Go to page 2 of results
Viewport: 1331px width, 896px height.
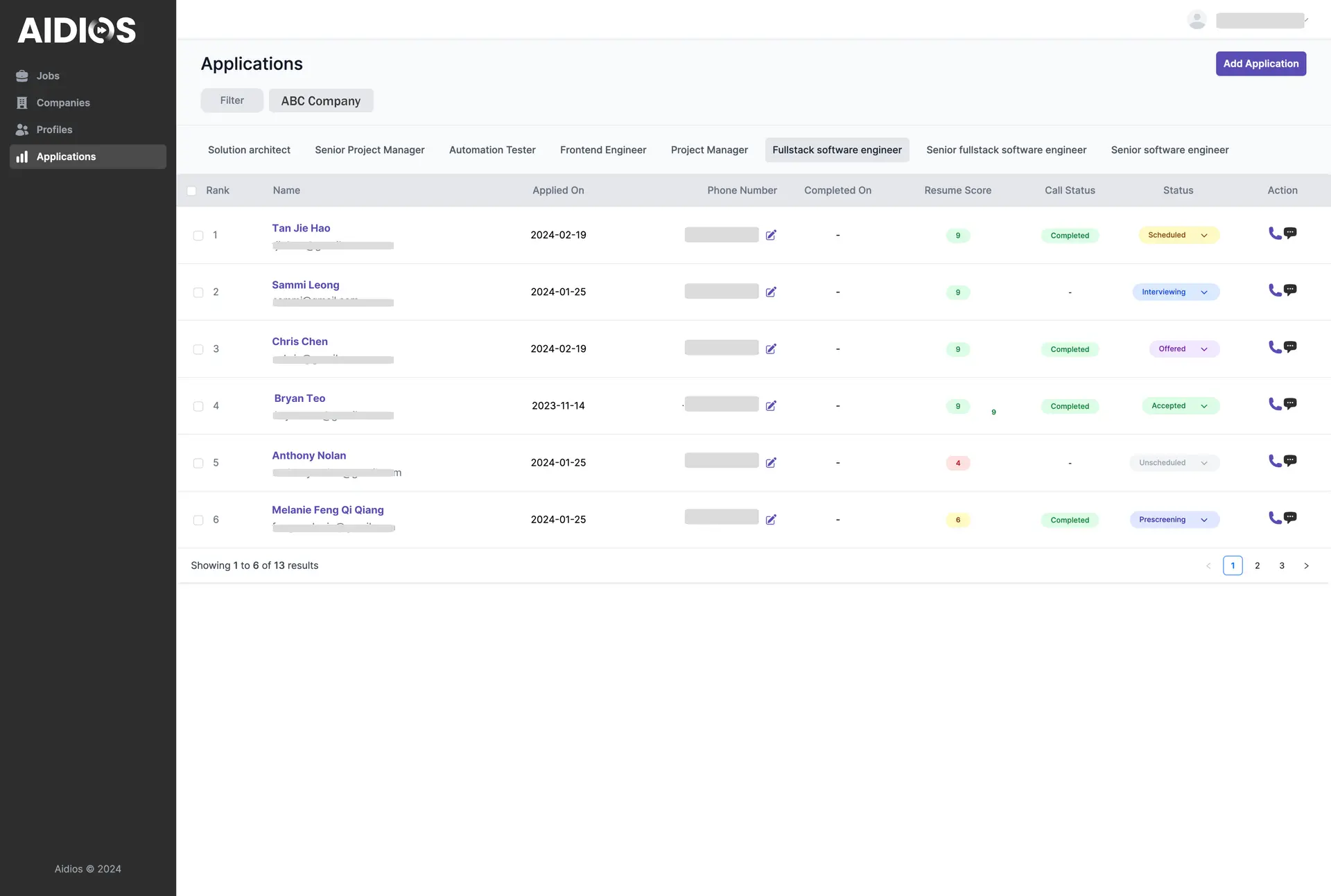pos(1257,566)
